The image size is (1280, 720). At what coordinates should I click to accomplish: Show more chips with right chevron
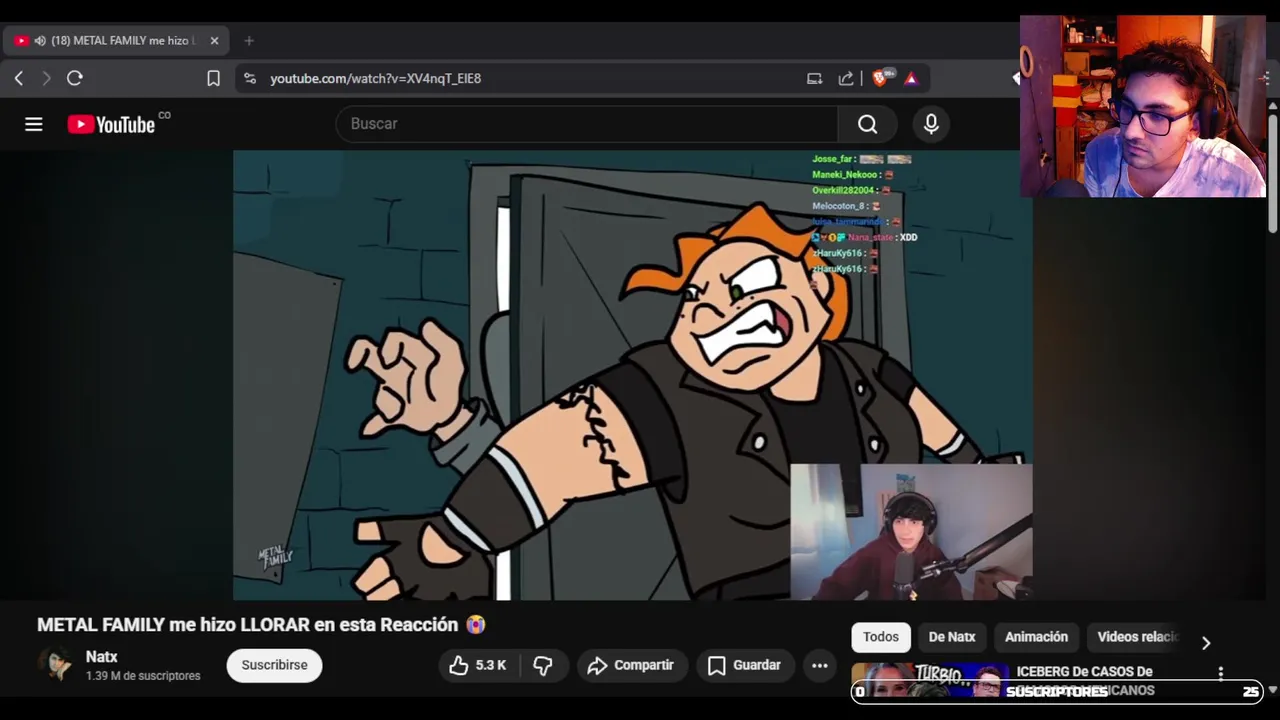tap(1205, 643)
